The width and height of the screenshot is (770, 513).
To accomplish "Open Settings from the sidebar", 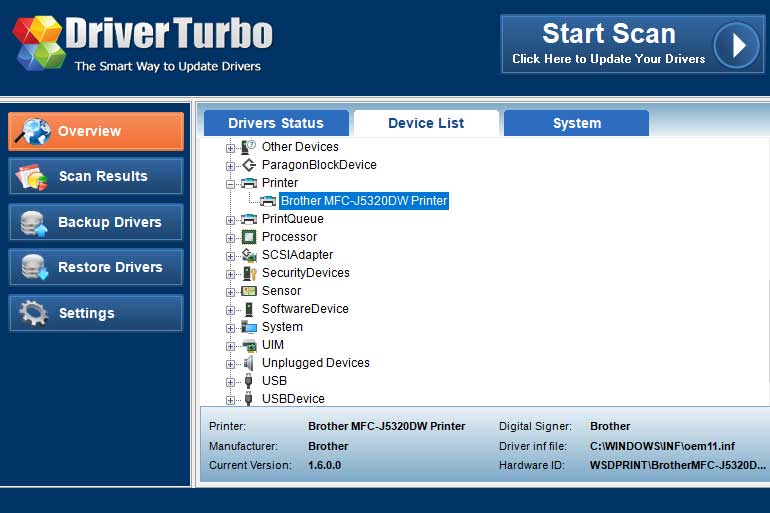I will coord(96,313).
